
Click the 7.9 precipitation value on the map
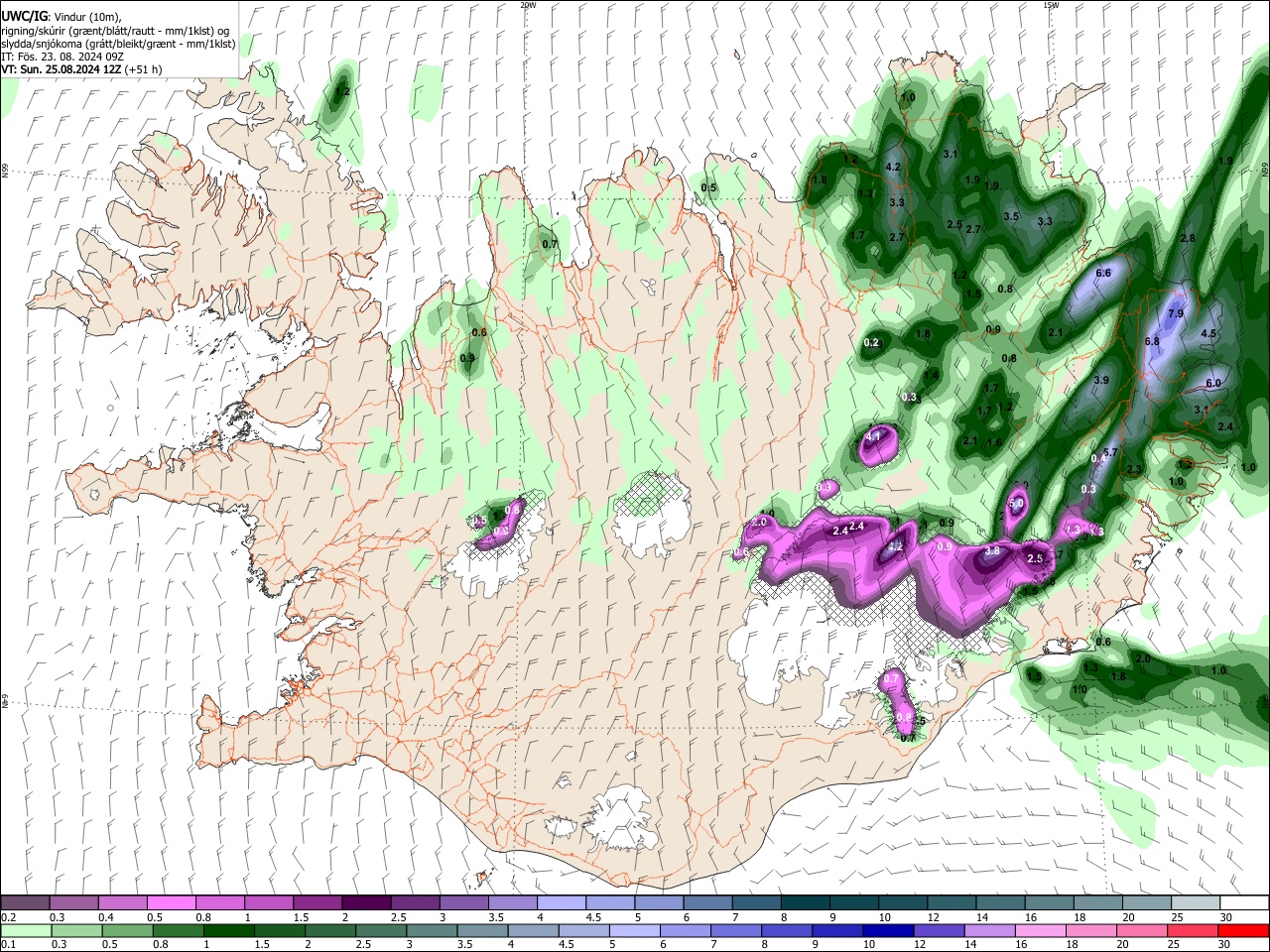pos(1176,313)
